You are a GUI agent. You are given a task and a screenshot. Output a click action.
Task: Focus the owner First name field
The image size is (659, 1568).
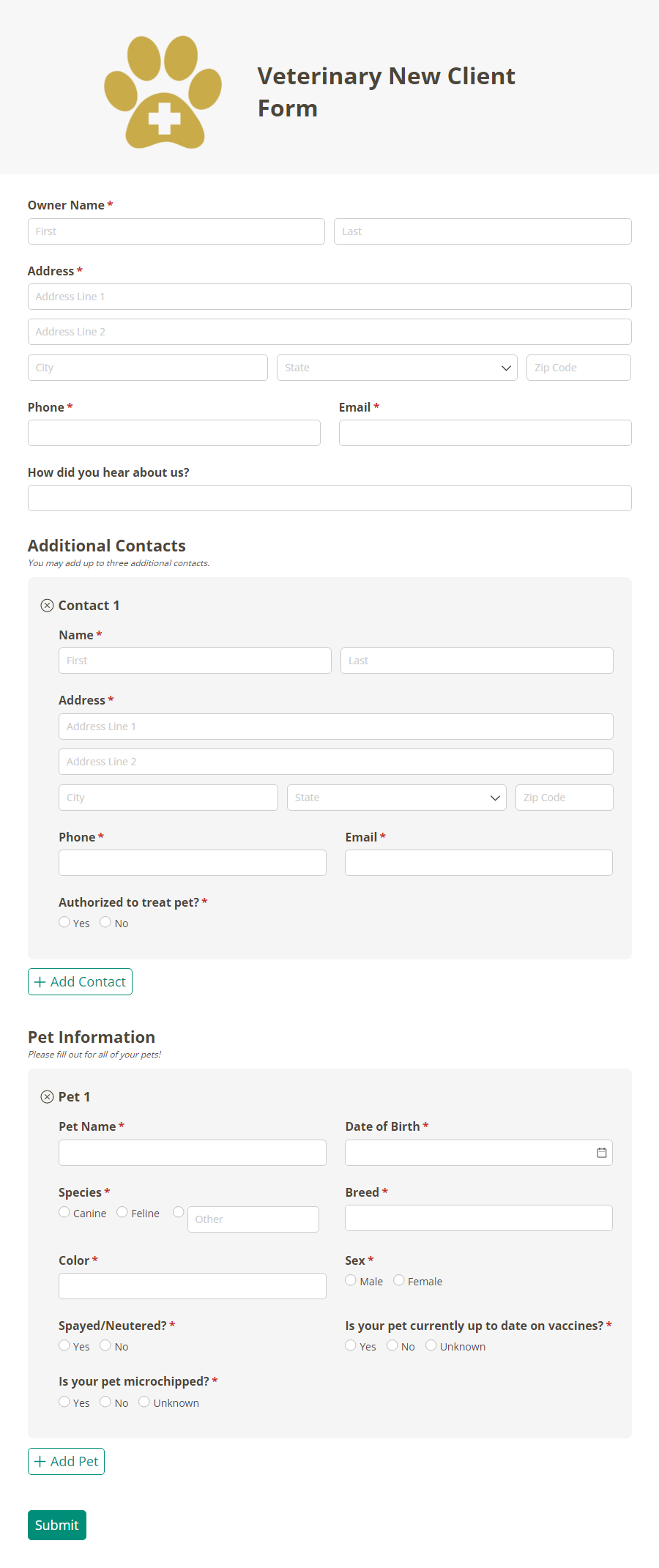(x=176, y=231)
